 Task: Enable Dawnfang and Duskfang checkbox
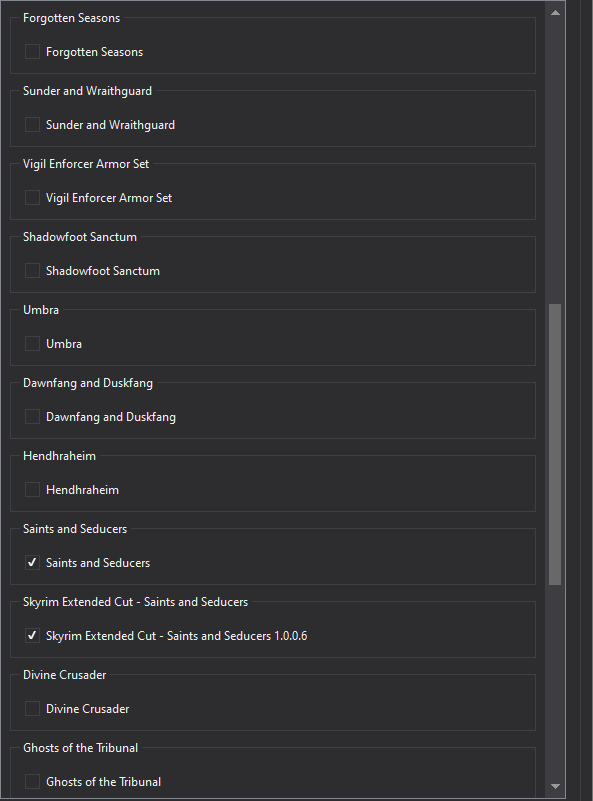pos(32,417)
